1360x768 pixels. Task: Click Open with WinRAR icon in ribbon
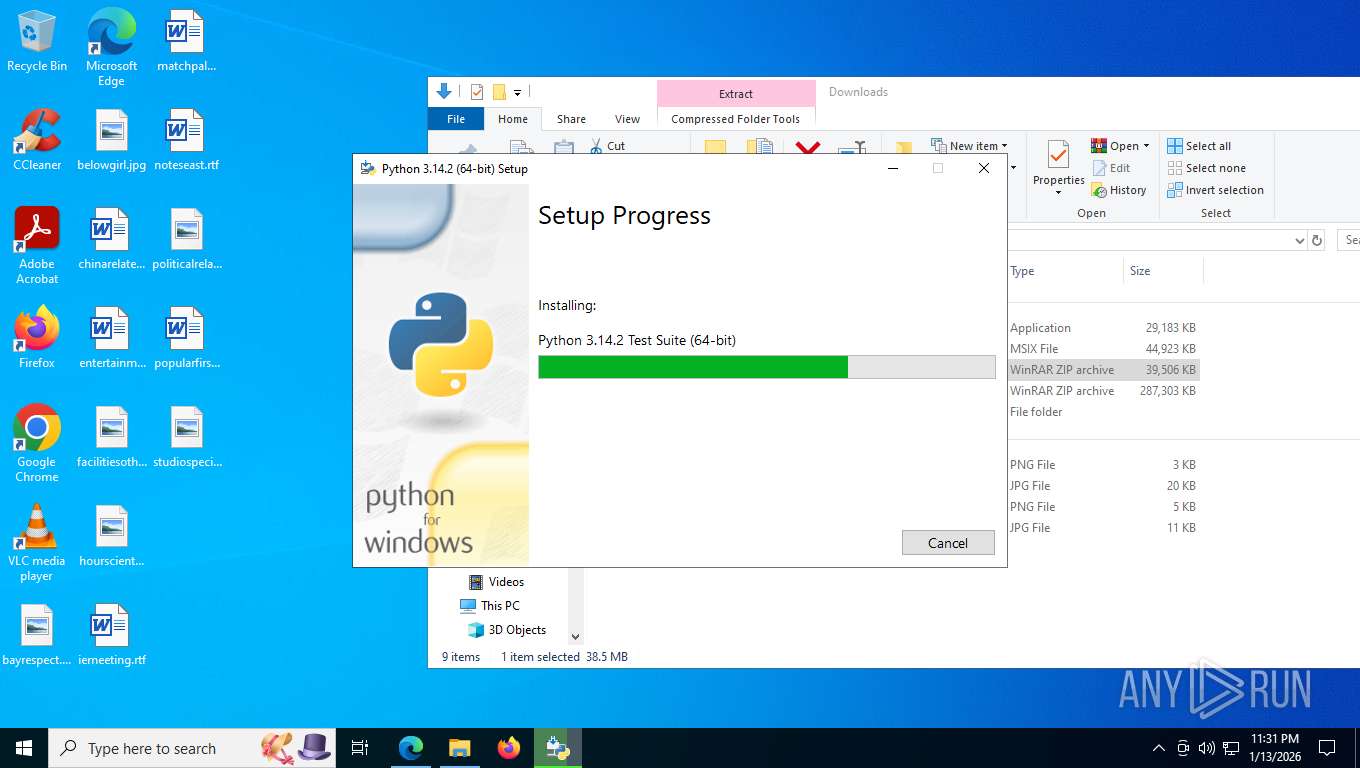pyautogui.click(x=1099, y=146)
